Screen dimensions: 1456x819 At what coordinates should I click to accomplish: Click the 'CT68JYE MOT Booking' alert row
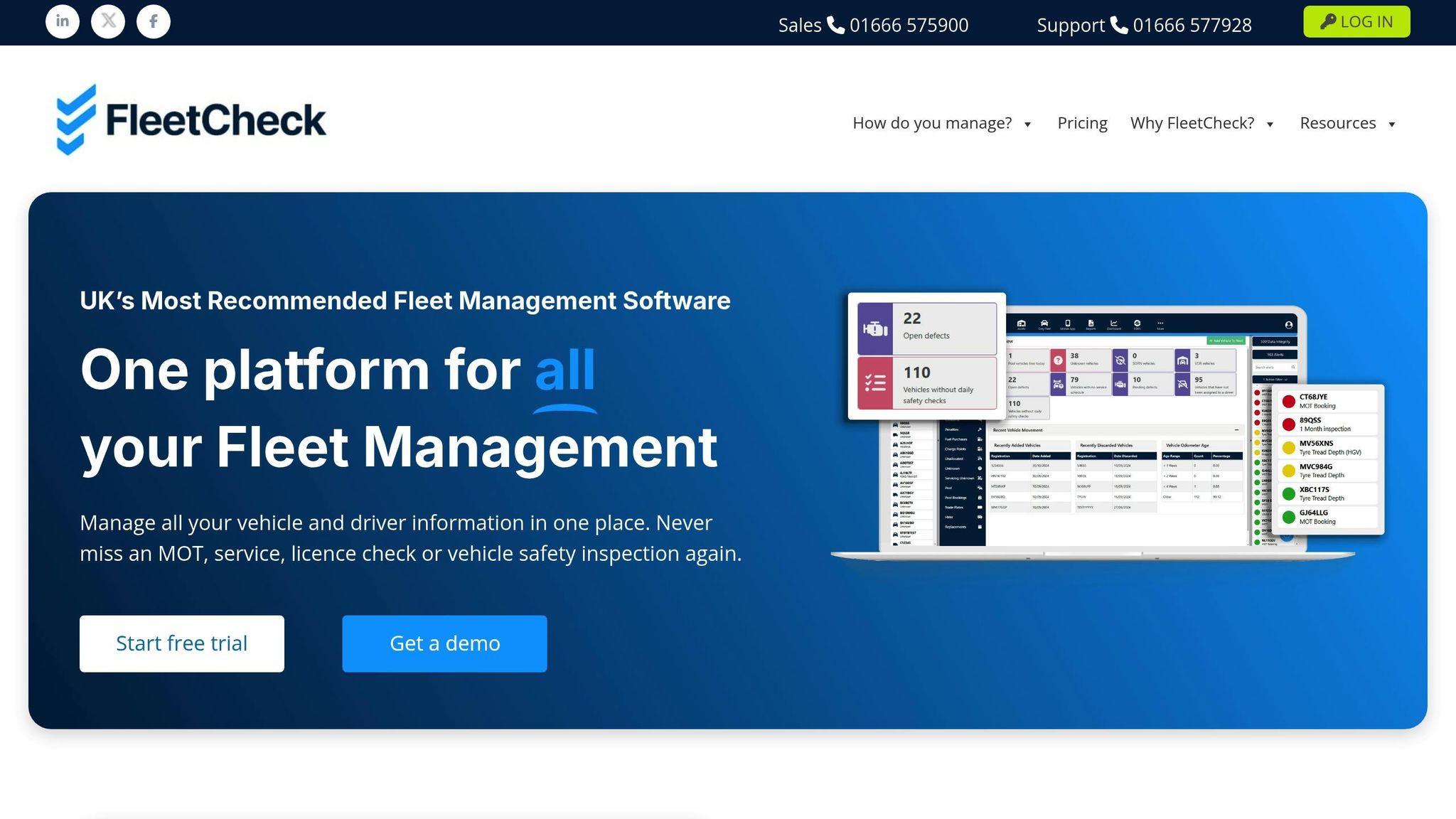(x=1329, y=401)
